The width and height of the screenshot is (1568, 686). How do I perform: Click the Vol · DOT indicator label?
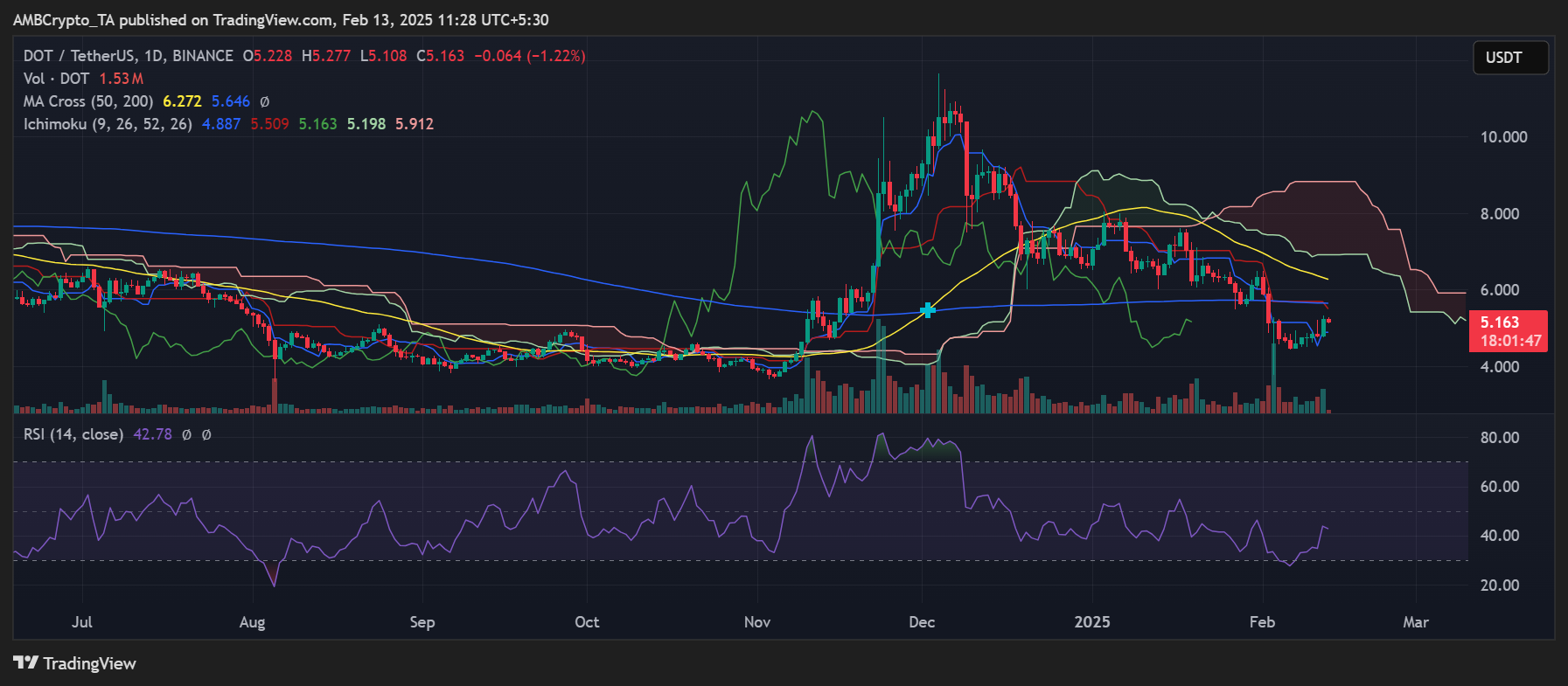pyautogui.click(x=57, y=79)
